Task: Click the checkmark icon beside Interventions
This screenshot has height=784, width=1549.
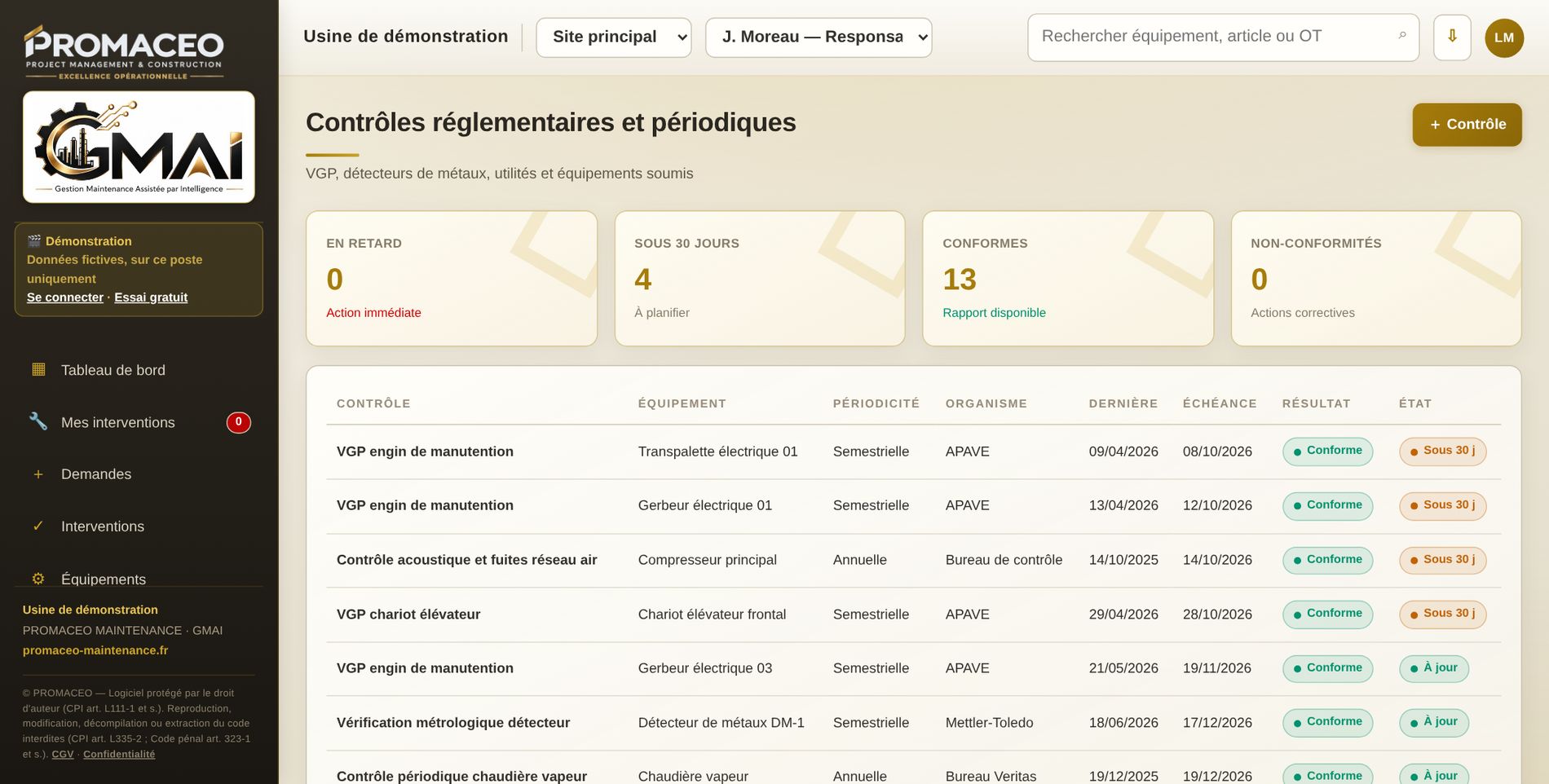Action: [38, 526]
